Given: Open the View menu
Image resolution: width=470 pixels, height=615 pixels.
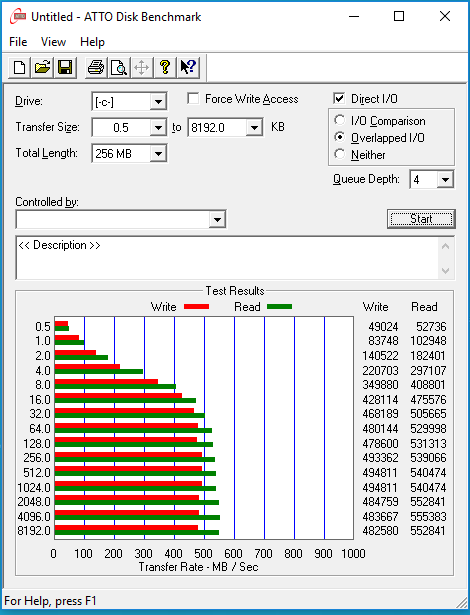Looking at the screenshot, I should point(53,42).
